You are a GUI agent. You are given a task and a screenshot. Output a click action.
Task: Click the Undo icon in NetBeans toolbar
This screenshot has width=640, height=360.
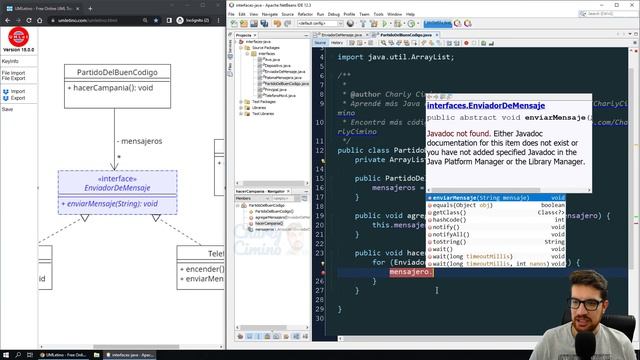click(x=278, y=24)
